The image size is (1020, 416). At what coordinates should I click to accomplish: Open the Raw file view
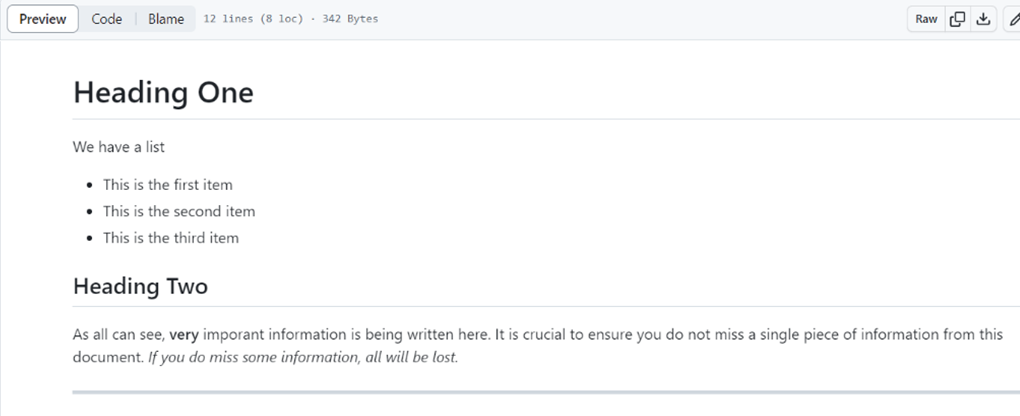point(926,19)
